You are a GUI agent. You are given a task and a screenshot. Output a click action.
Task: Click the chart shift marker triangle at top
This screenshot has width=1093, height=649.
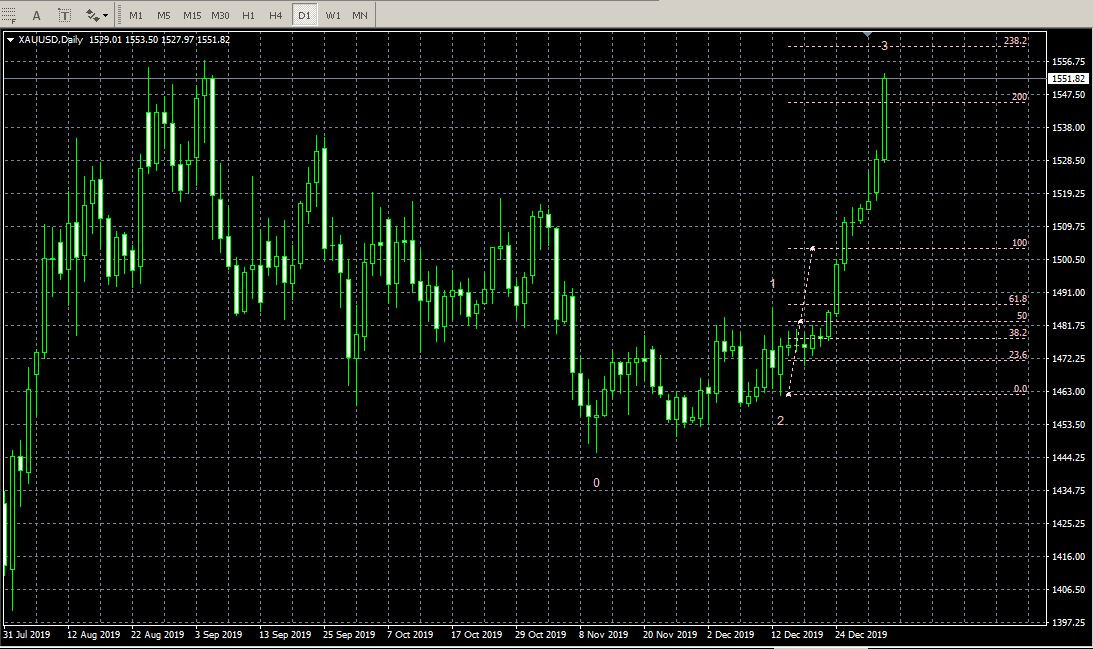867,34
